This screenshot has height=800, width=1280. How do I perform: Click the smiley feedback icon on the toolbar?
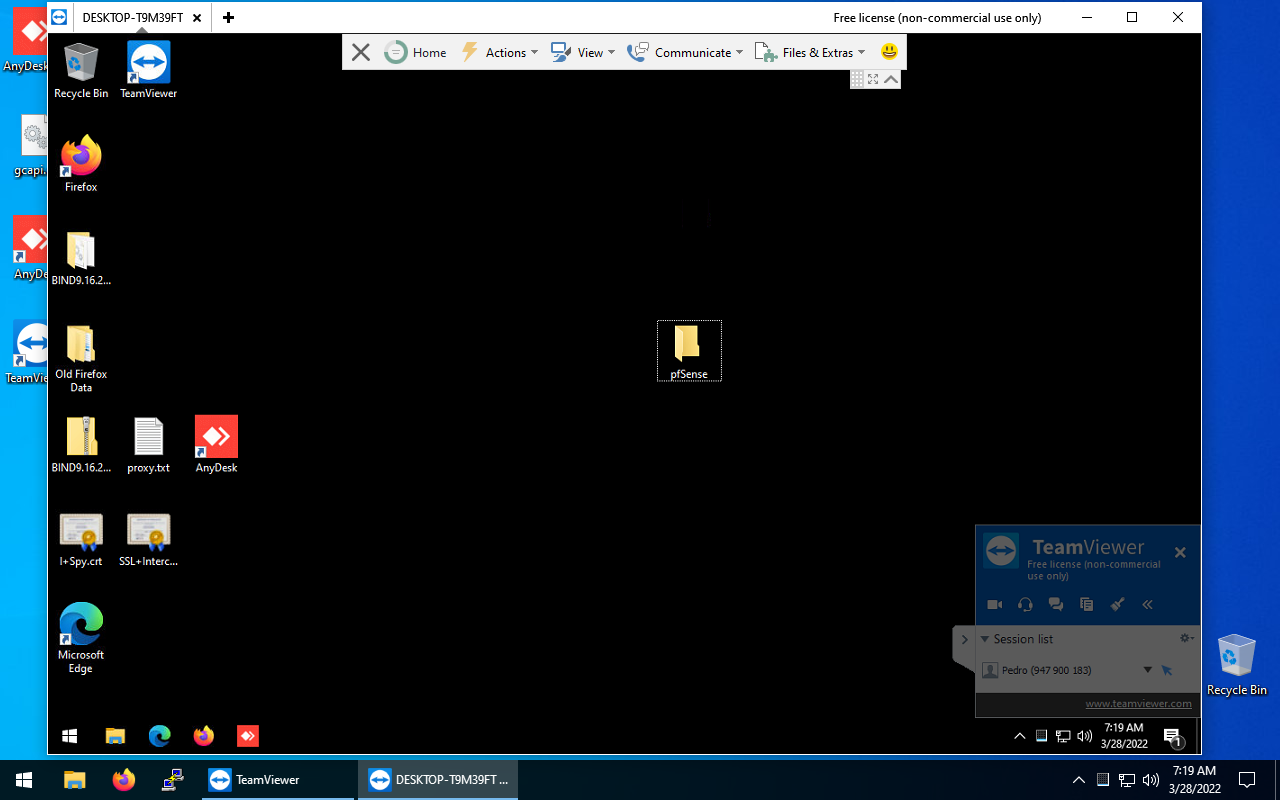(x=888, y=51)
